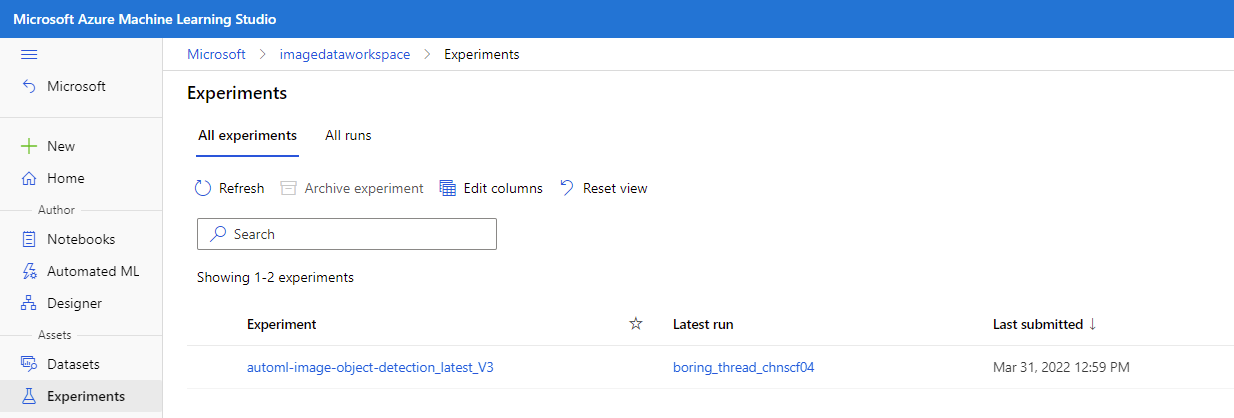Open automl-image-object-detection_latest_V3 experiment
This screenshot has height=418, width=1234.
(370, 367)
